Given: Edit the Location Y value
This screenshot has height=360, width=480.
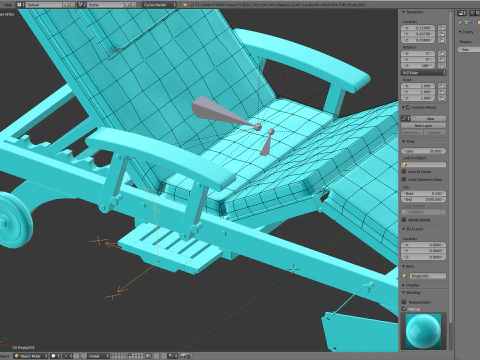Looking at the screenshot, I should 418,34.
